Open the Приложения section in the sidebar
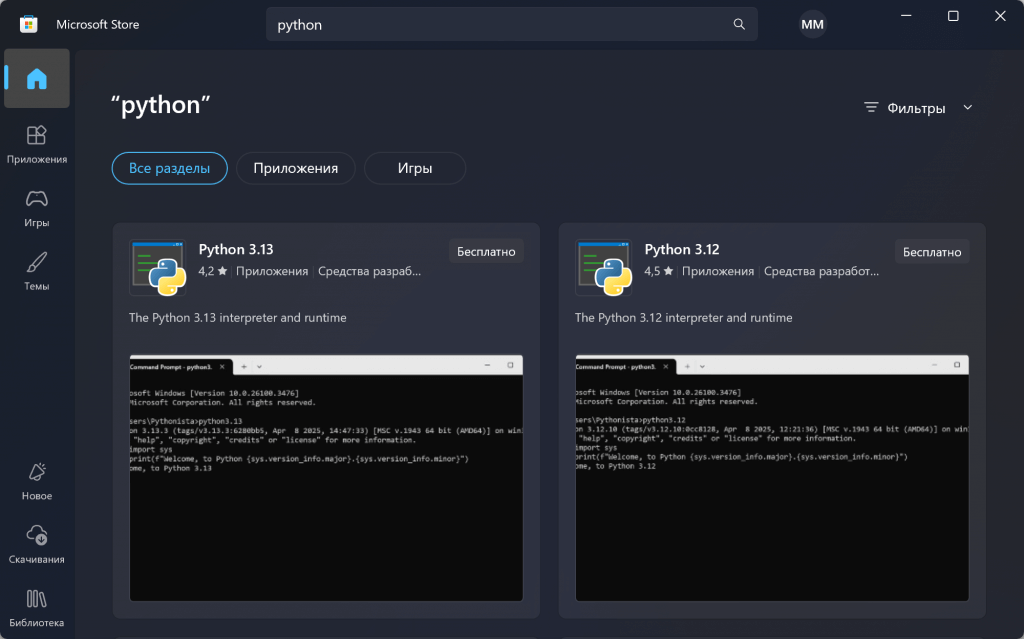Viewport: 1024px width, 639px height. [37, 144]
